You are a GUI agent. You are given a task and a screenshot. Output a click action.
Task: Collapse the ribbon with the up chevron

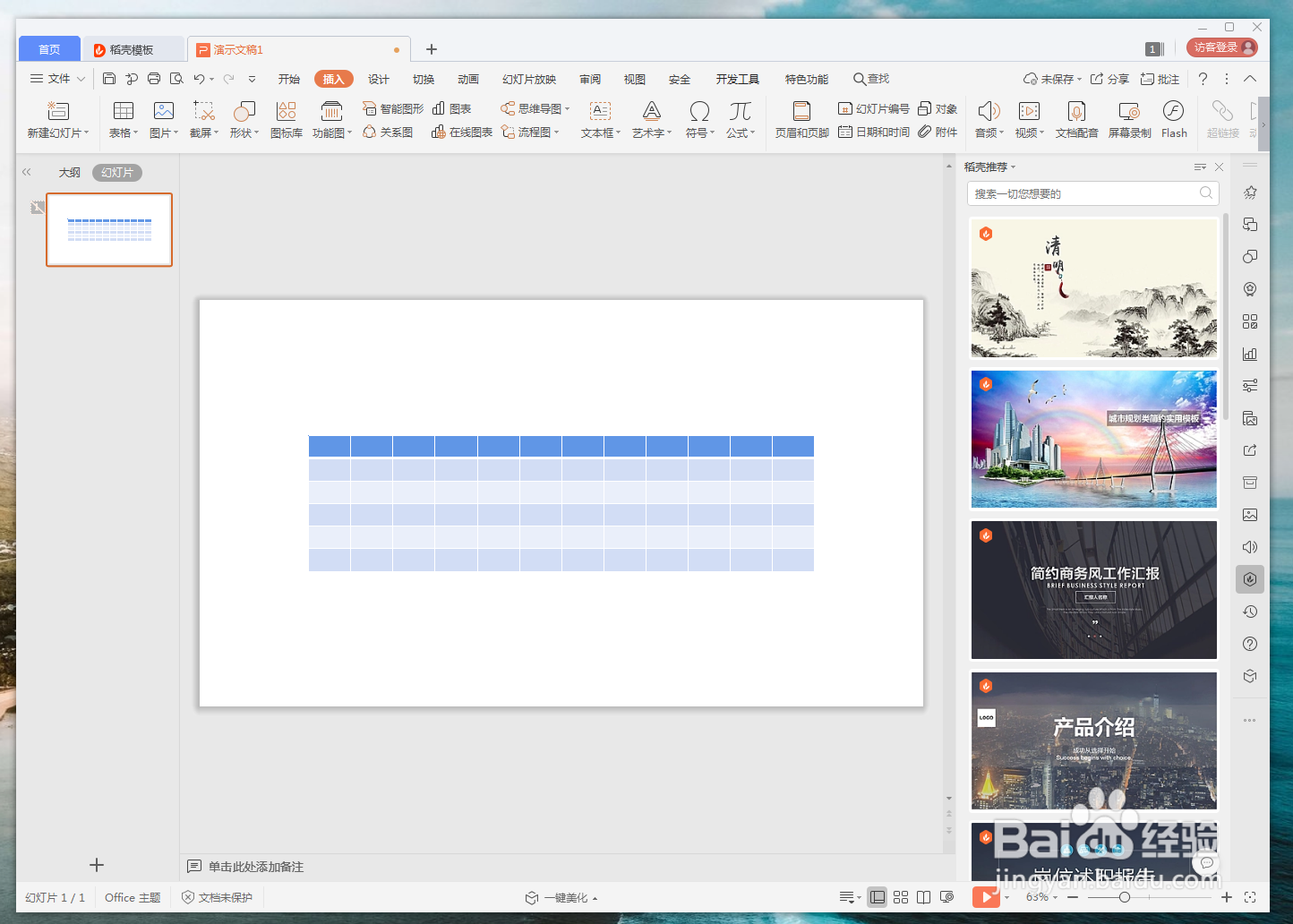tap(1250, 79)
